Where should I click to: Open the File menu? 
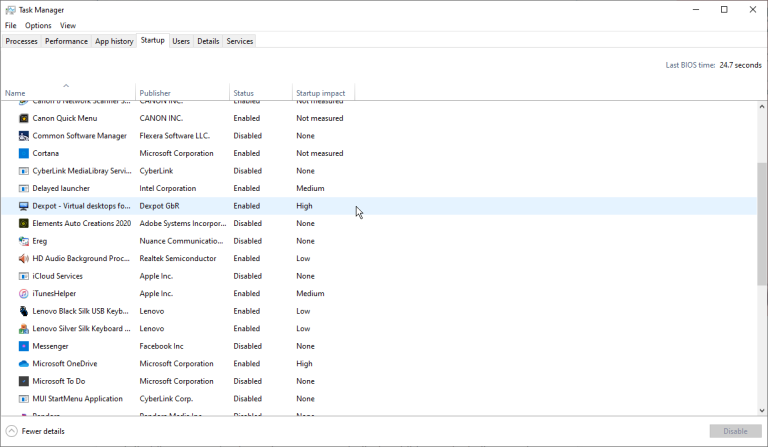[x=11, y=25]
